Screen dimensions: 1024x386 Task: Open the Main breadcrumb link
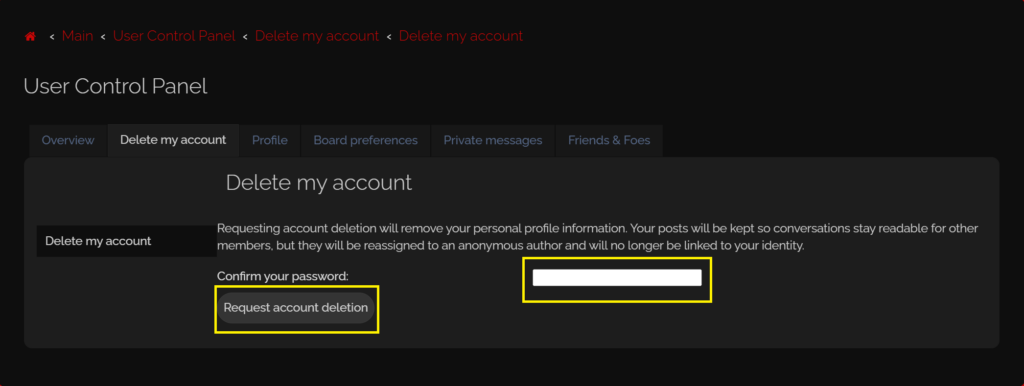pyautogui.click(x=77, y=36)
